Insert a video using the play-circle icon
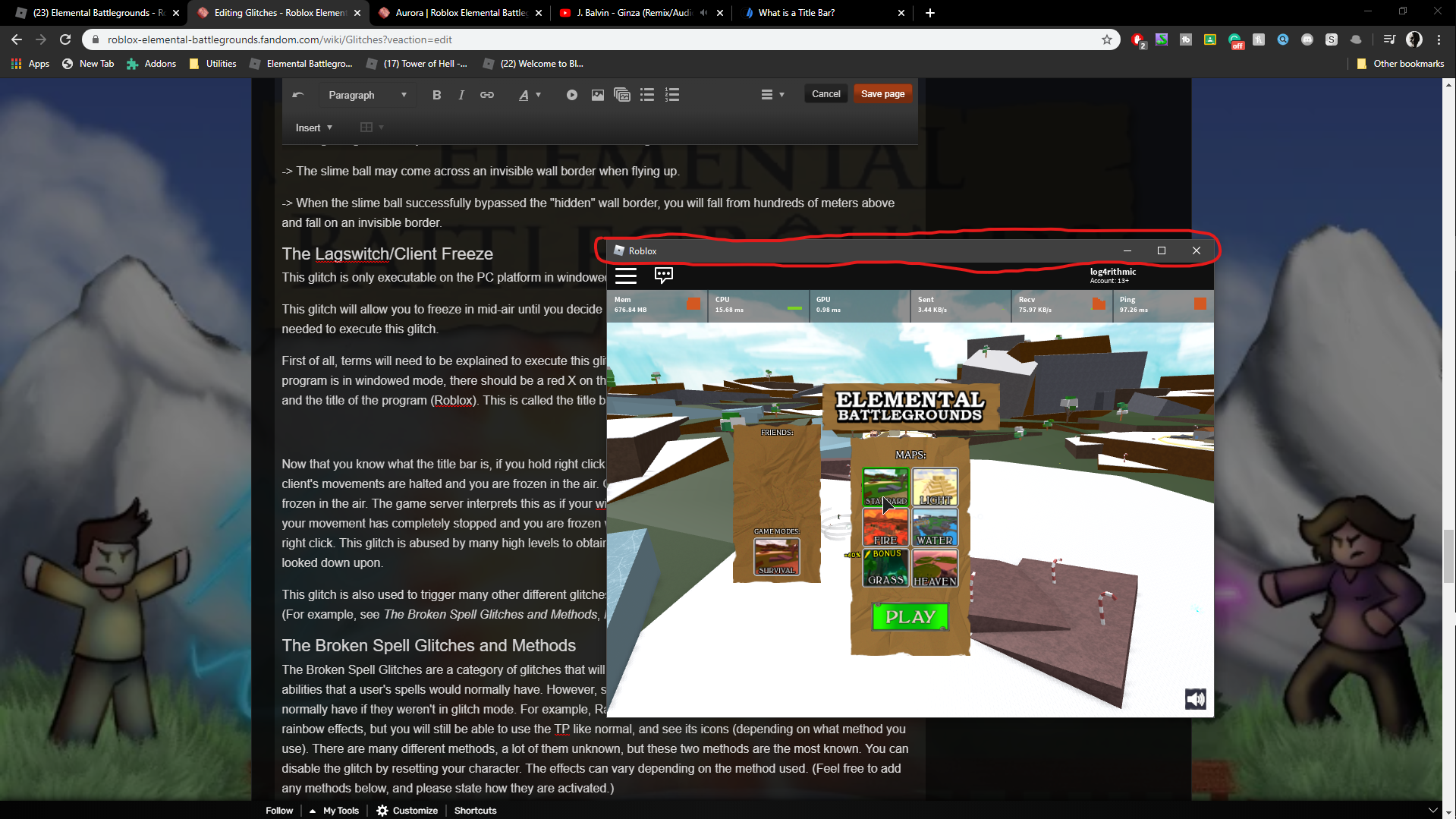 (x=572, y=95)
